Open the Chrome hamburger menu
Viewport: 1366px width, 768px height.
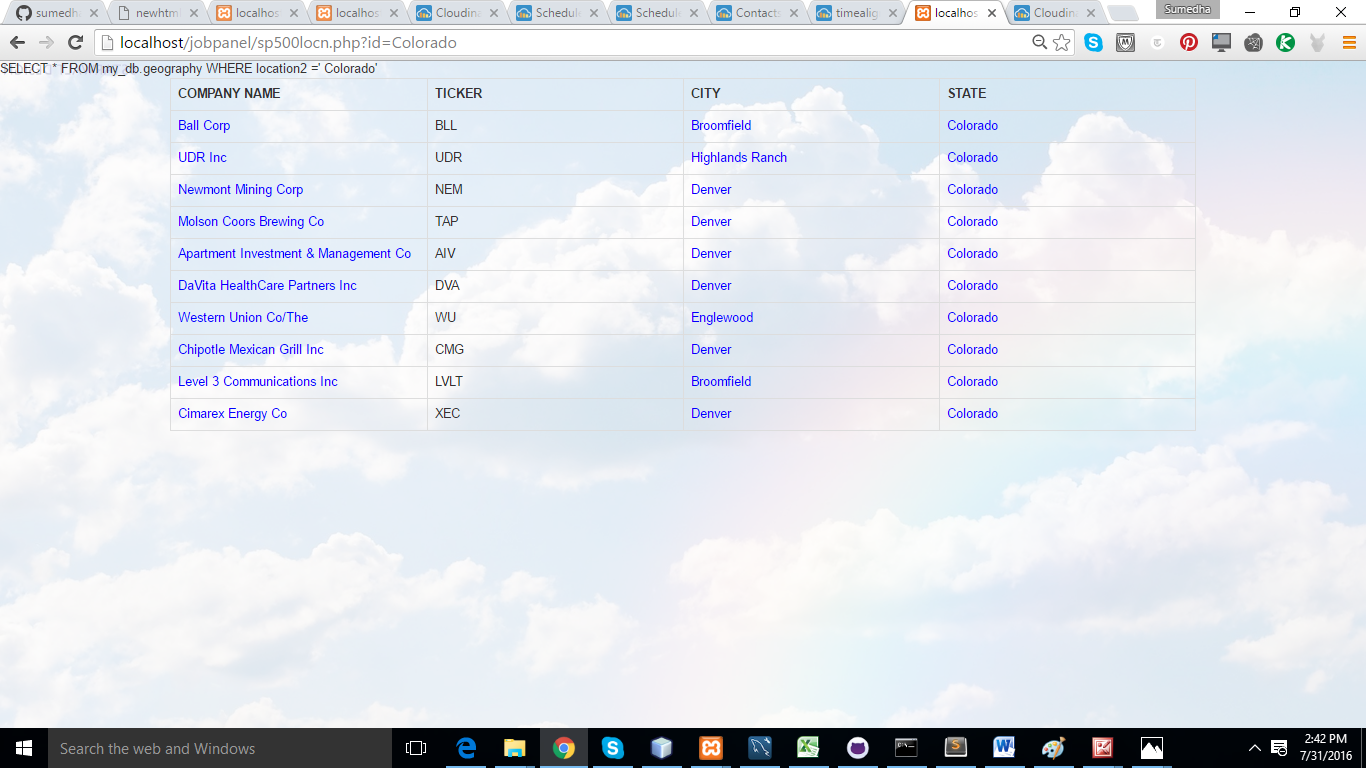pos(1347,43)
